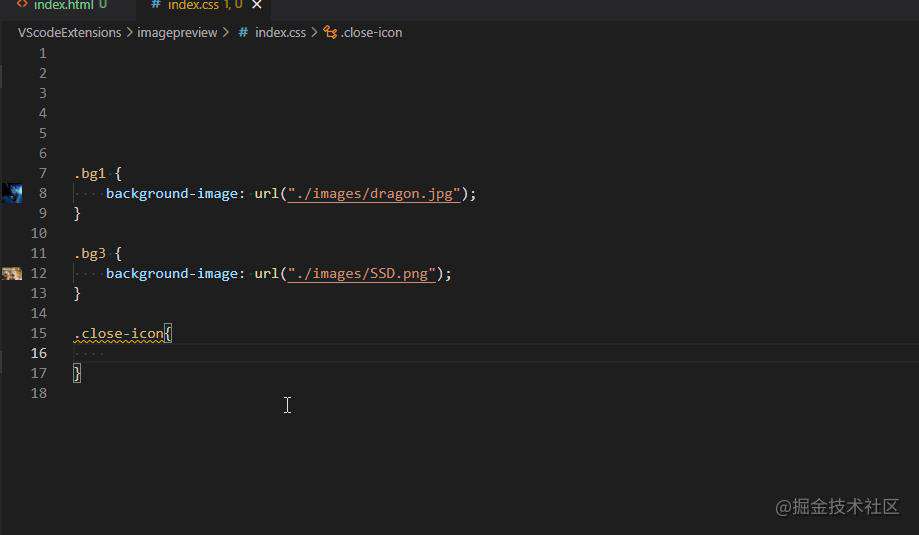The height and width of the screenshot is (535, 919).
Task: Click the .bg1 selector text
Action: pos(90,173)
